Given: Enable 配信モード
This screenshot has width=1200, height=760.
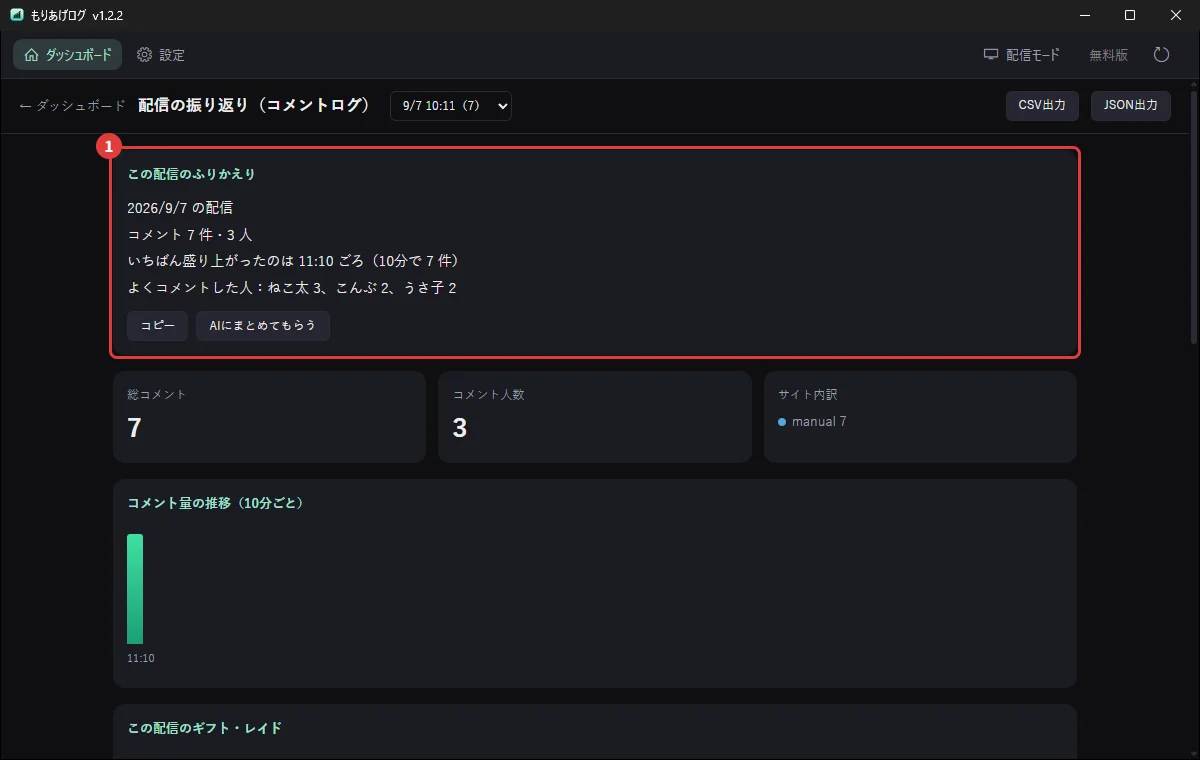Looking at the screenshot, I should pos(1021,55).
